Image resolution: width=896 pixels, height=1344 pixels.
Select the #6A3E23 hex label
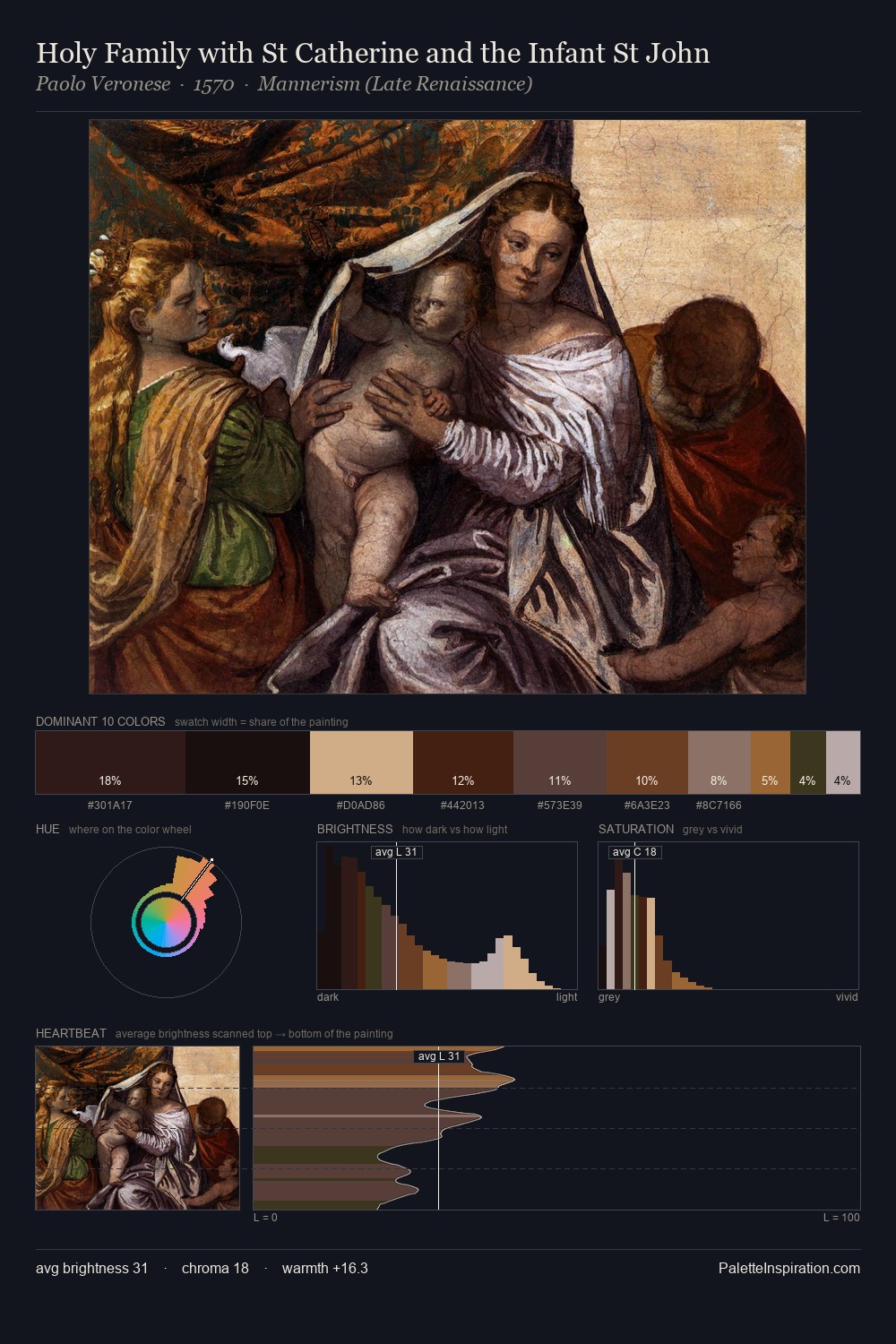tap(647, 806)
